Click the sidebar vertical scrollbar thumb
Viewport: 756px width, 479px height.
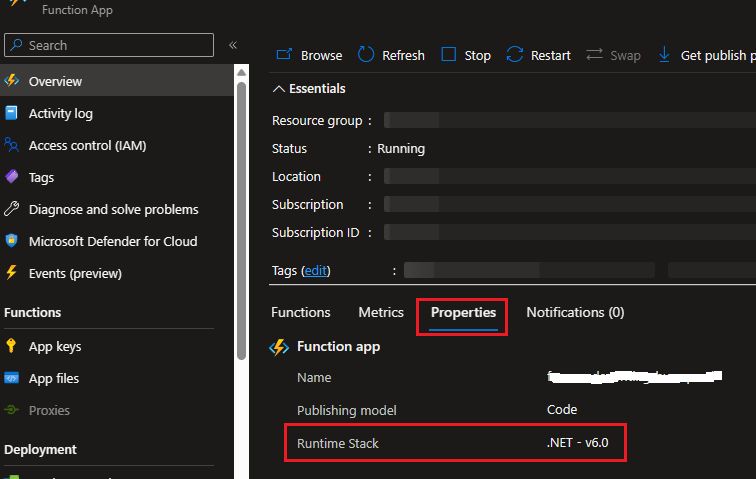(x=242, y=220)
